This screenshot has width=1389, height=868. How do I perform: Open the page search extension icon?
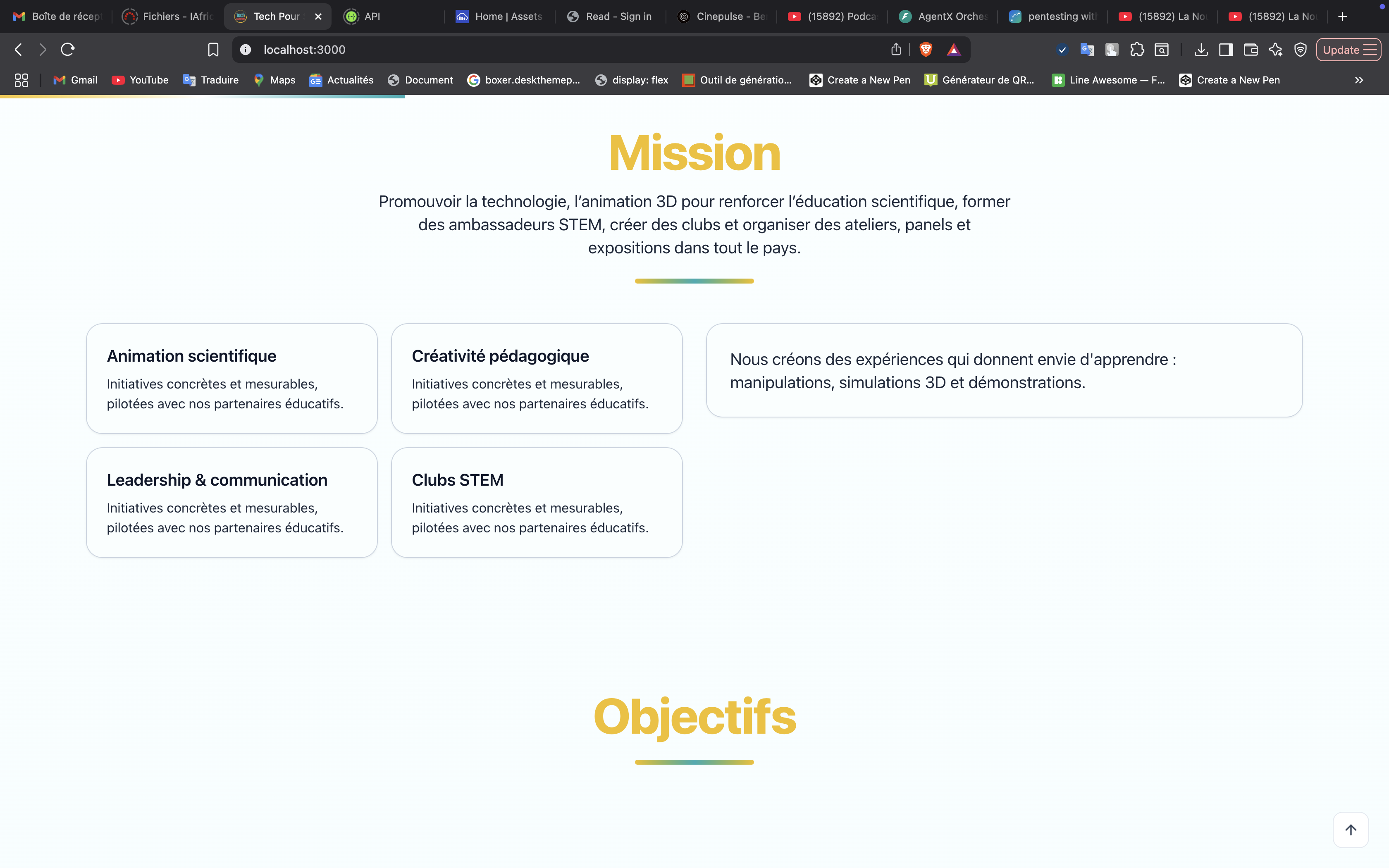click(x=1162, y=50)
